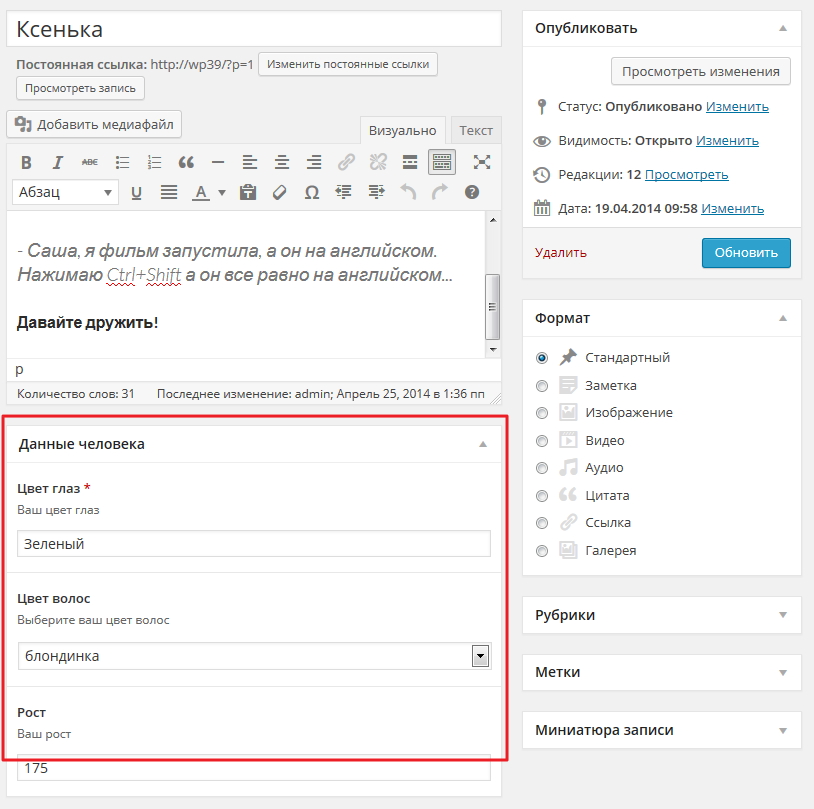The height and width of the screenshot is (809, 814).
Task: Align text center
Action: 282,163
